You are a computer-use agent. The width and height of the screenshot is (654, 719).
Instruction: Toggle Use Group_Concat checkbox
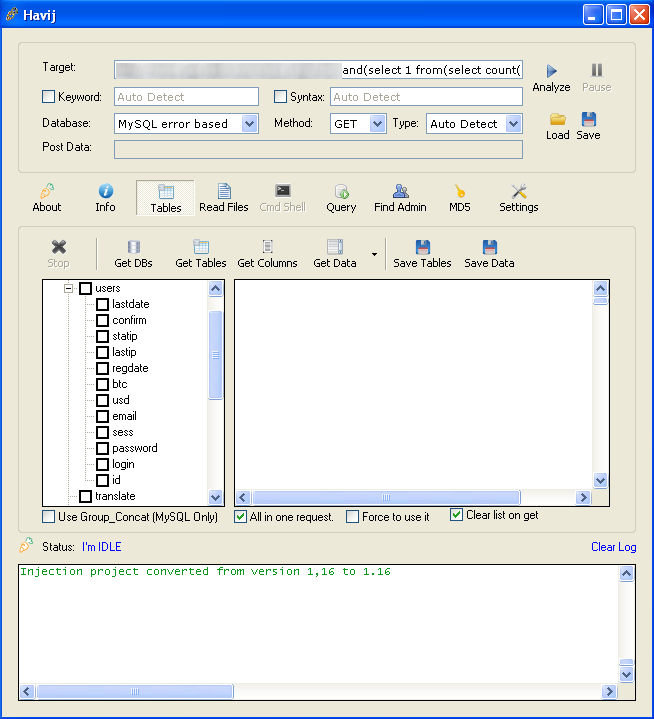click(48, 517)
